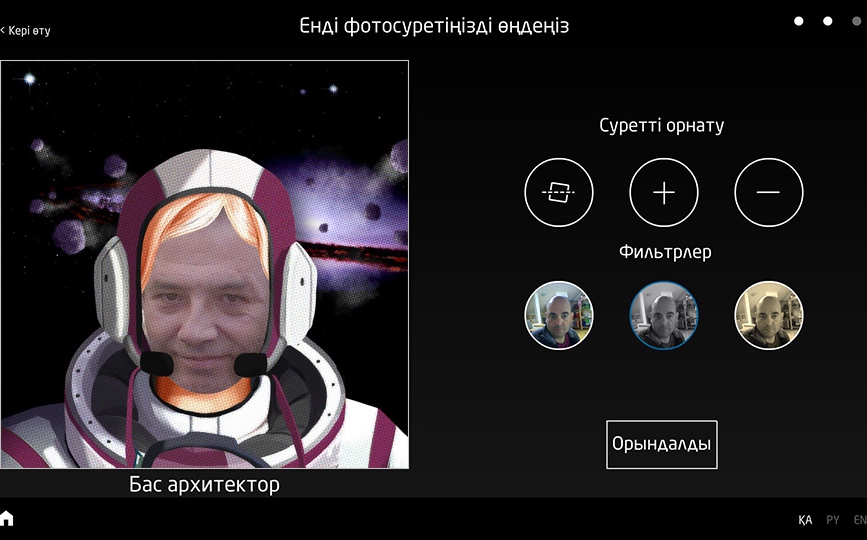867x540 pixels.
Task: Click the Бас архитектор caption
Action: pos(205,484)
